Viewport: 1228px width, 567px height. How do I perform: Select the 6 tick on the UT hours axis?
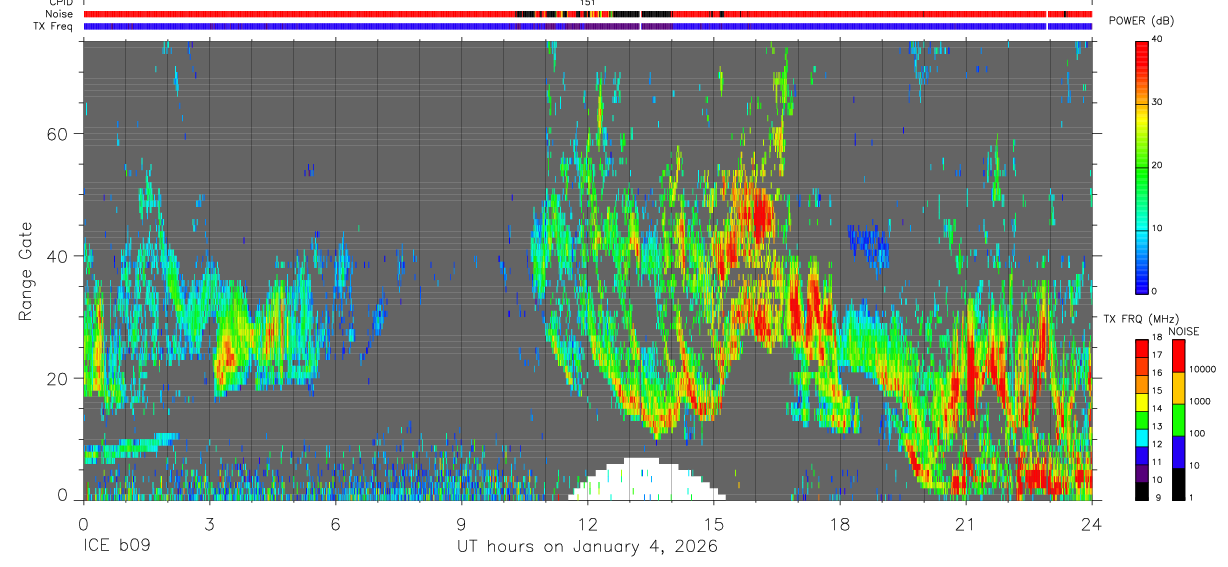click(335, 524)
